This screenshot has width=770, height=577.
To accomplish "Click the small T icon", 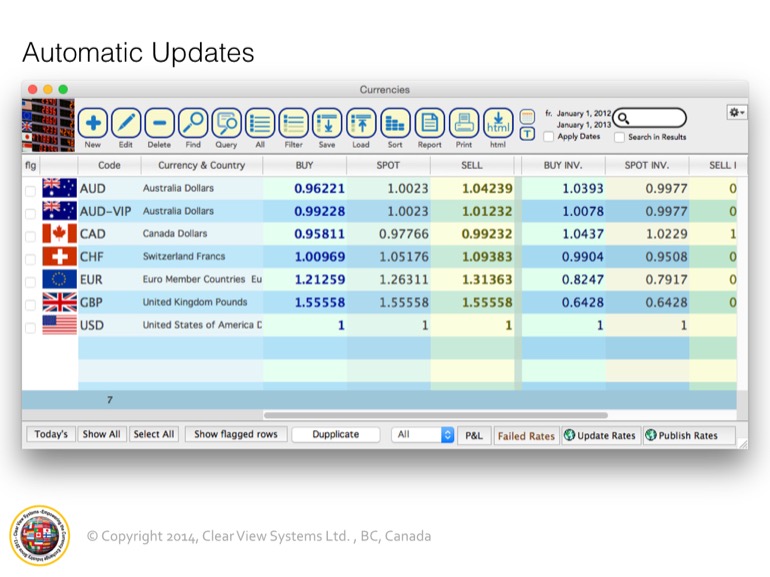I will point(527,134).
